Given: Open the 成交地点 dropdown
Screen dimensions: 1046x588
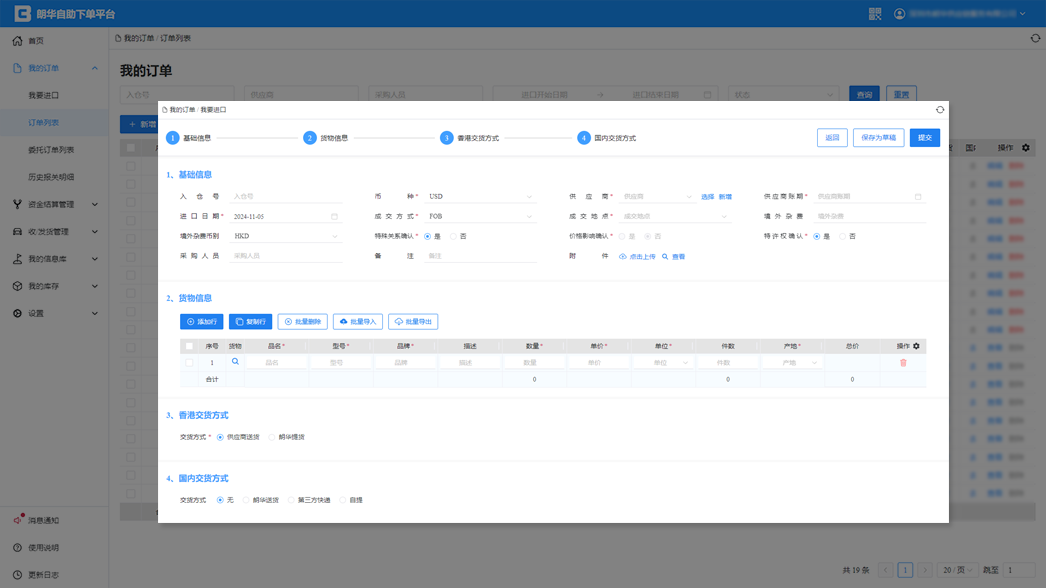Looking at the screenshot, I should [x=674, y=216].
